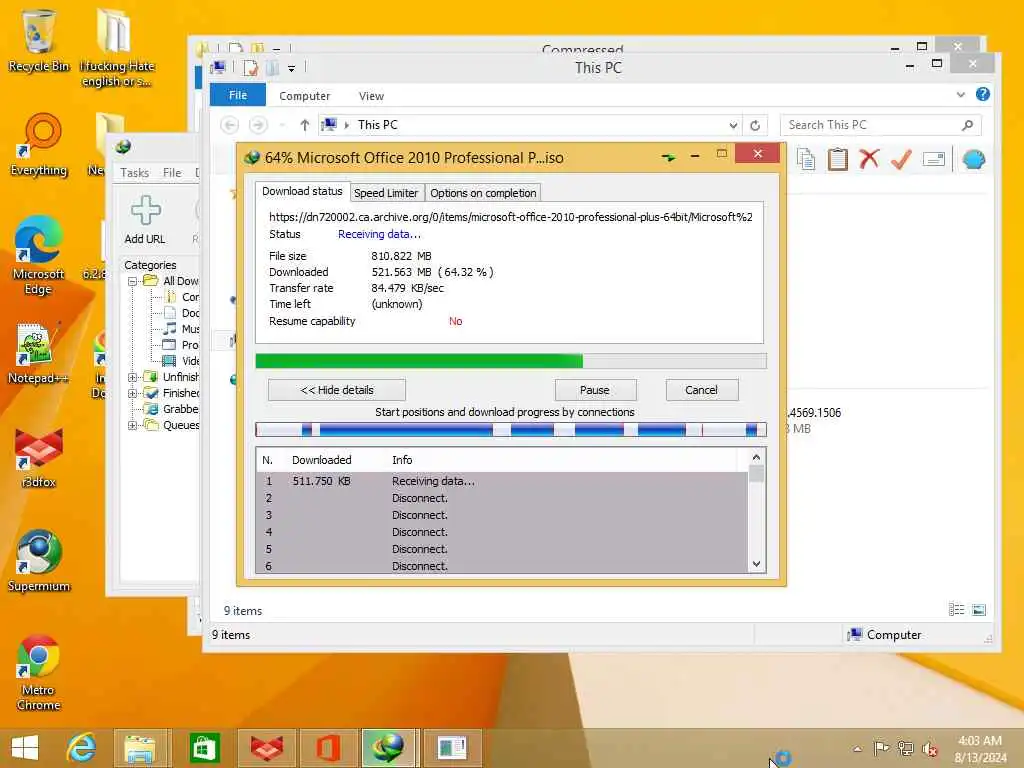Open the Tasks menu in IDM
1024x768 pixels.
pos(135,172)
